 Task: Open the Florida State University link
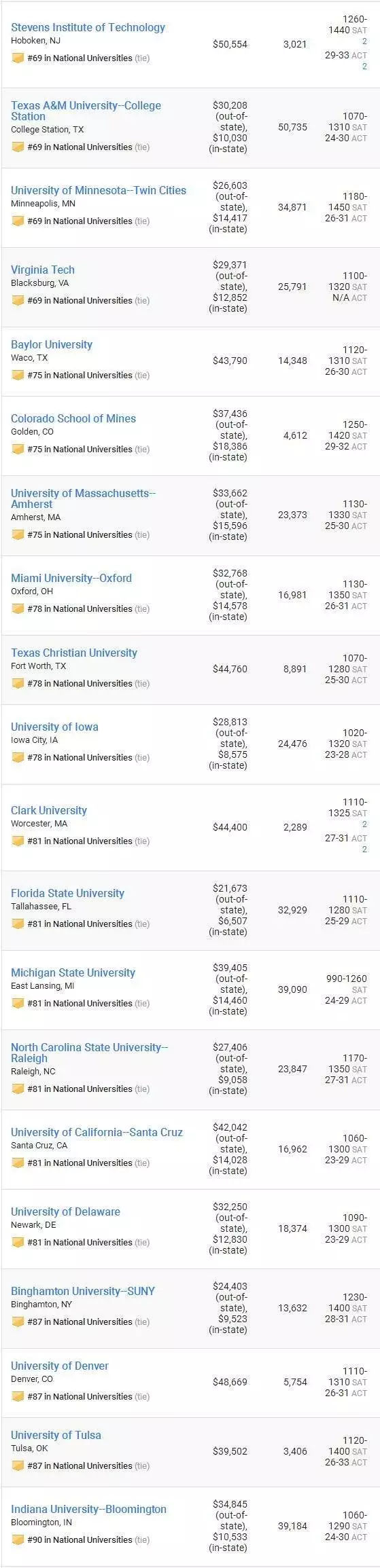(67, 893)
